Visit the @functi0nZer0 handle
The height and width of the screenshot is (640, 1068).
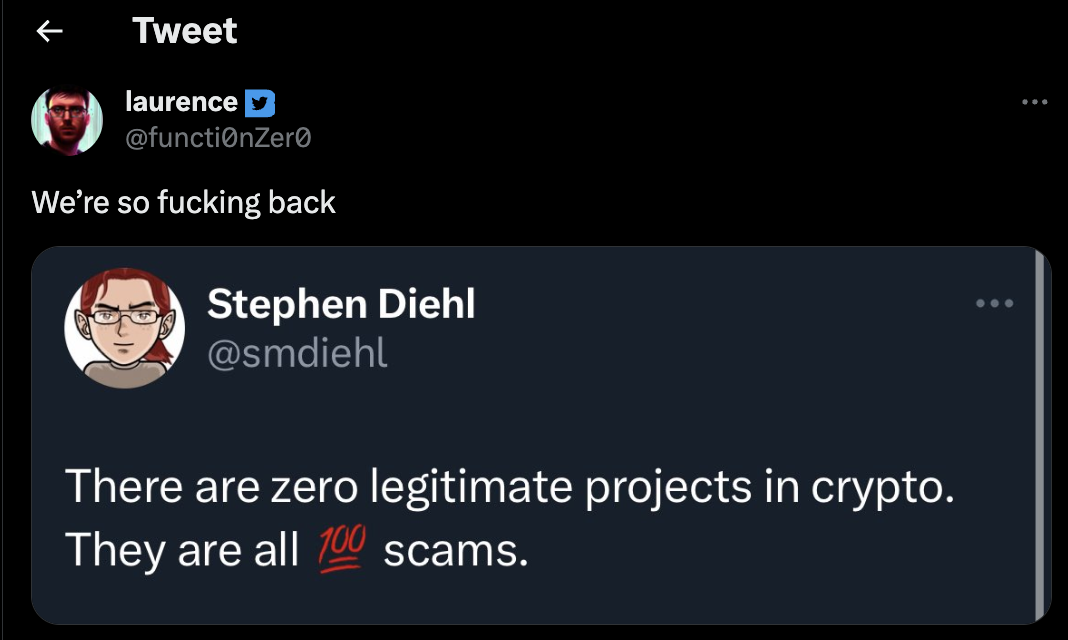[218, 139]
